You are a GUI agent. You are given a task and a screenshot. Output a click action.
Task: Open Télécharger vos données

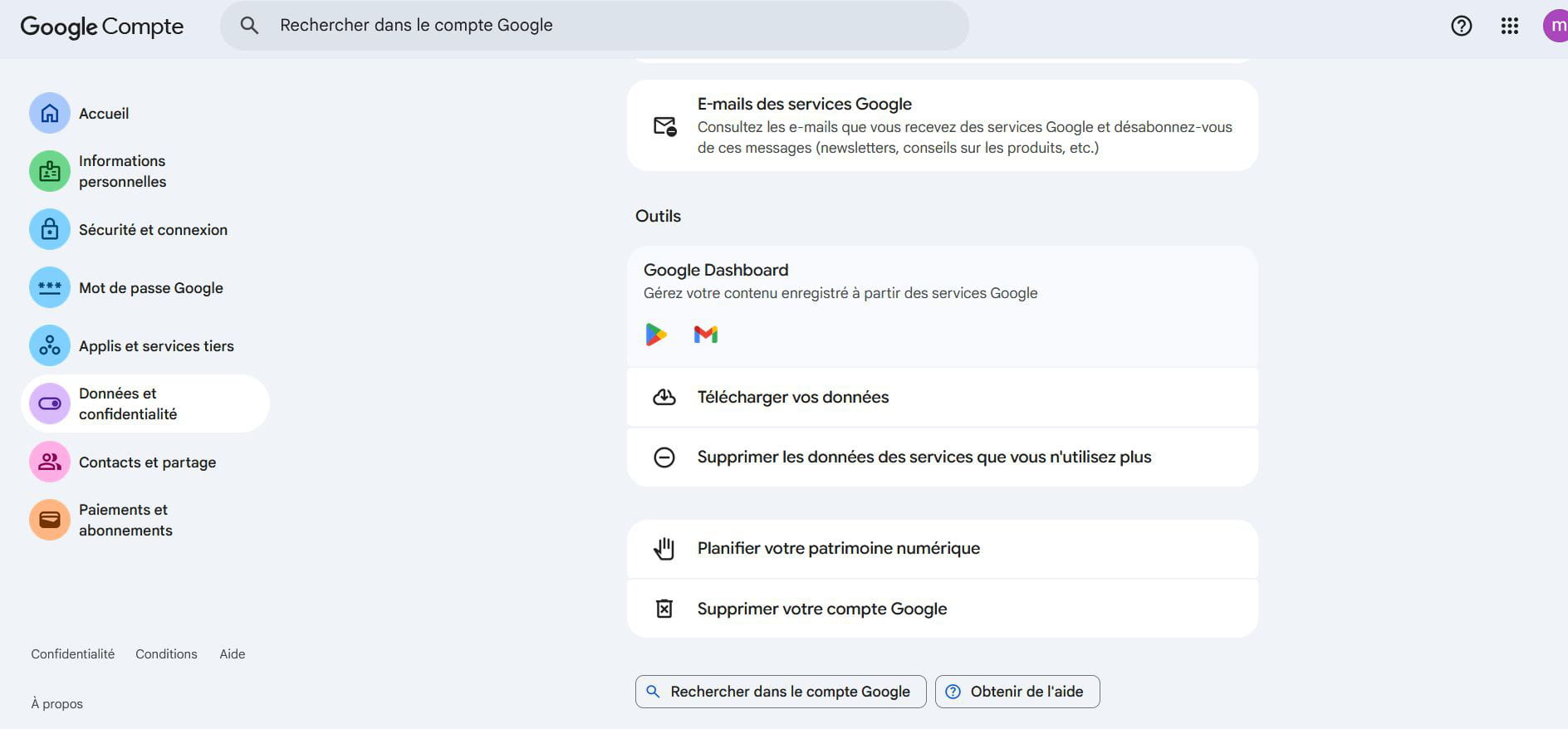point(792,398)
